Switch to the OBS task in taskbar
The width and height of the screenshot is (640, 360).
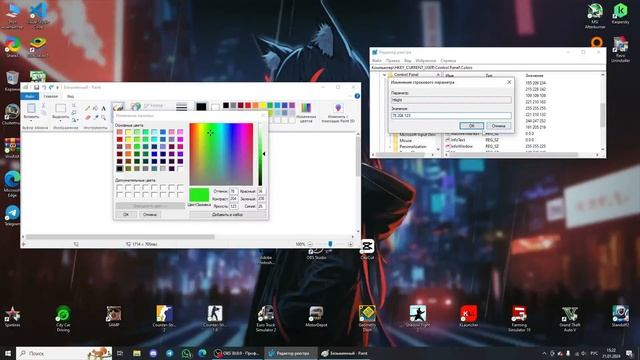238,353
